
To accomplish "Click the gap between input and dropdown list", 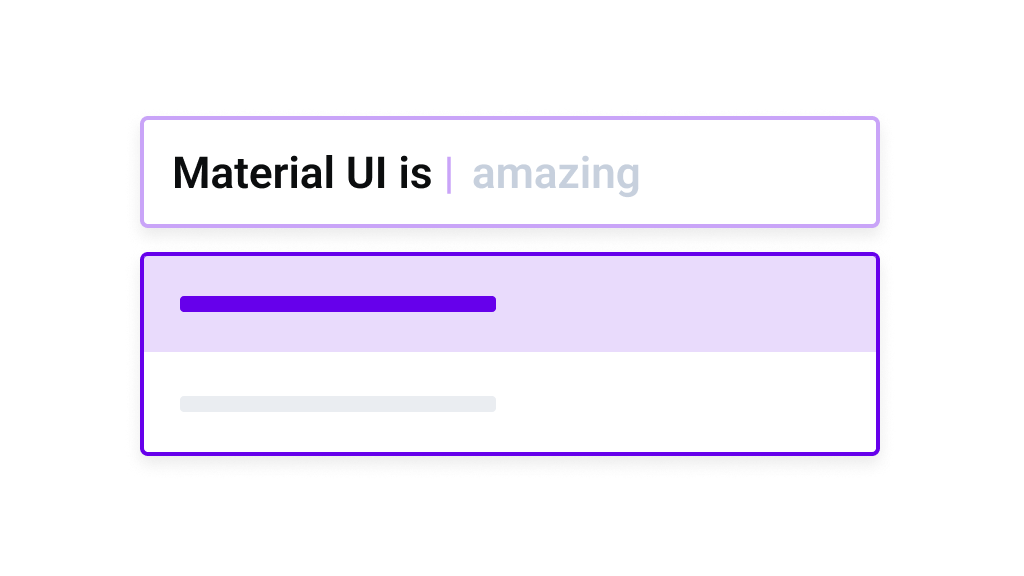I will coord(510,240).
